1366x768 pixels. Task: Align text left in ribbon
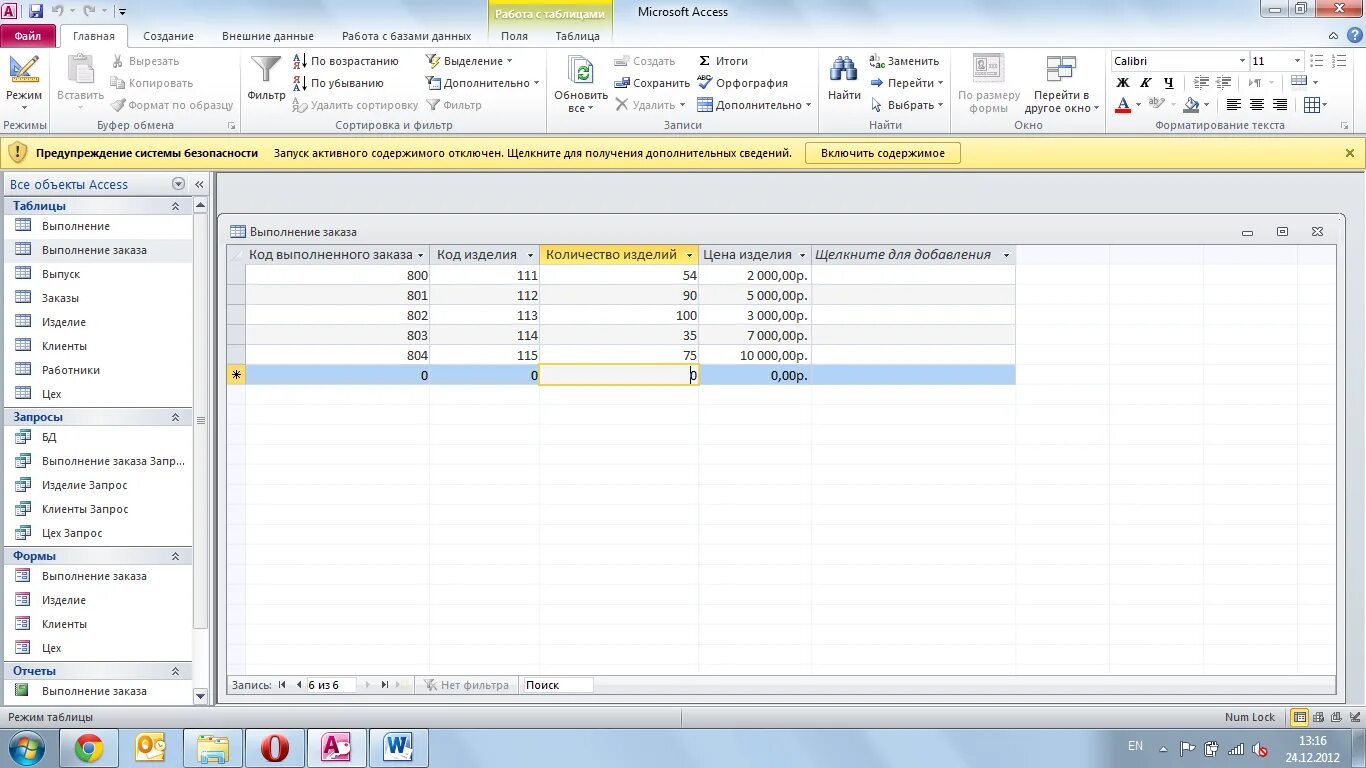point(1233,105)
